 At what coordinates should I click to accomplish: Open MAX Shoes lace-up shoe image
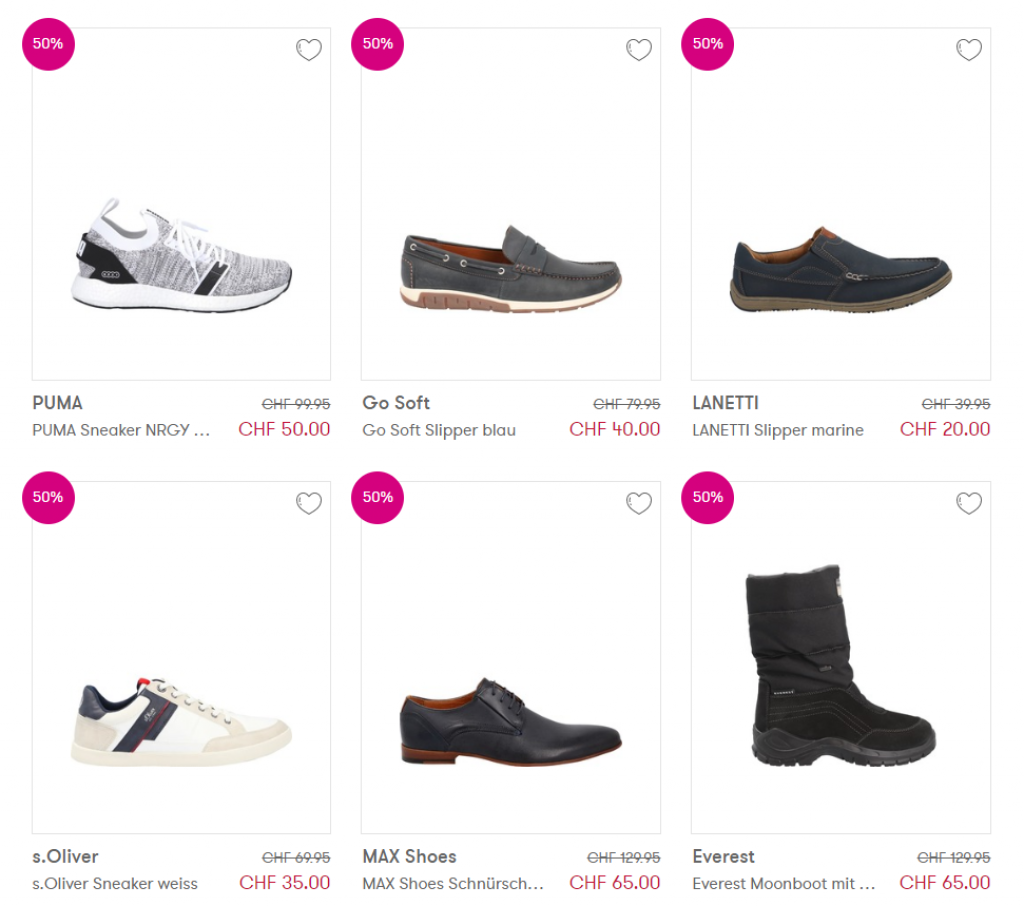(x=511, y=722)
